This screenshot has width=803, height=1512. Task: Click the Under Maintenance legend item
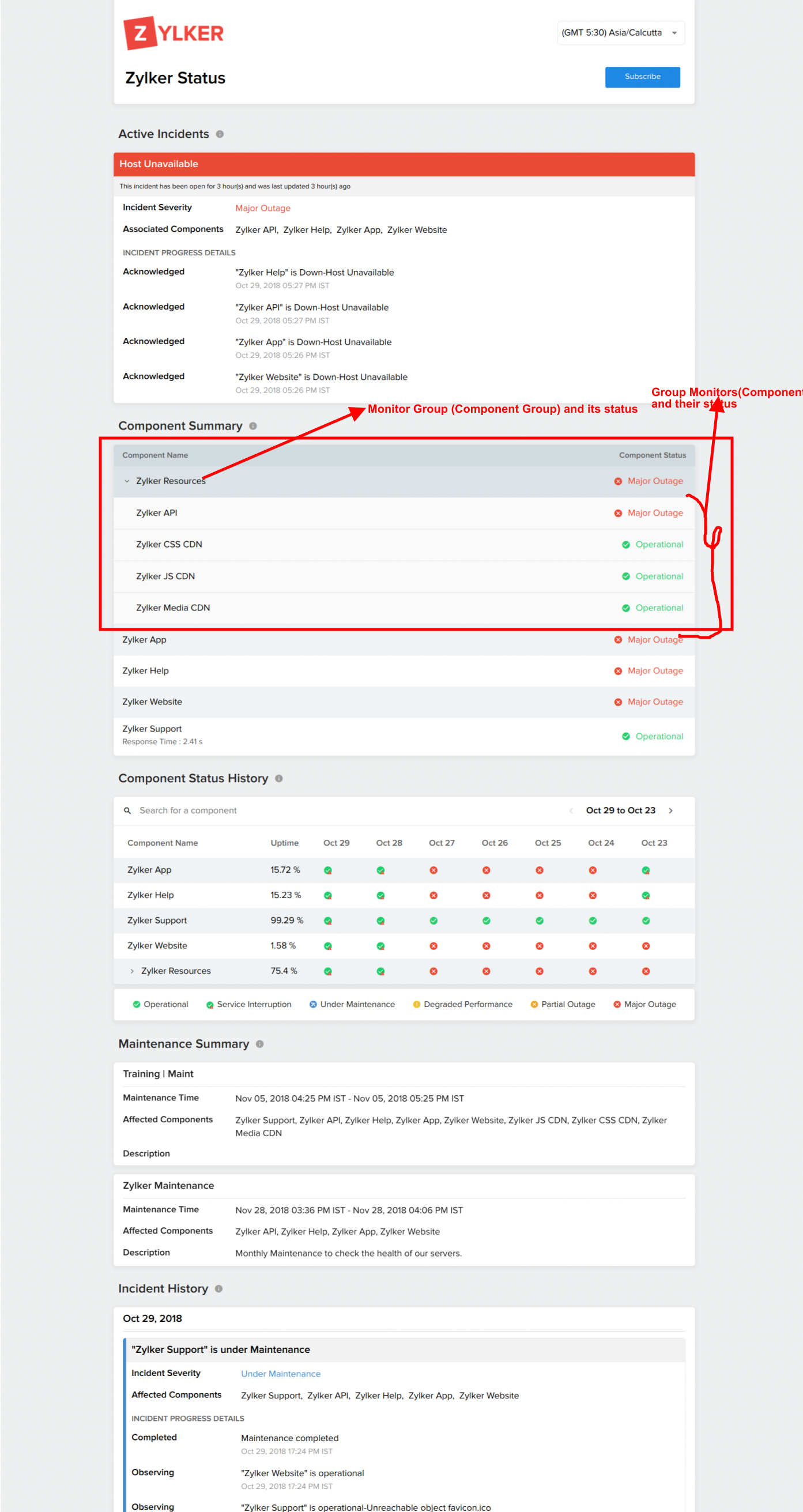tap(352, 1004)
